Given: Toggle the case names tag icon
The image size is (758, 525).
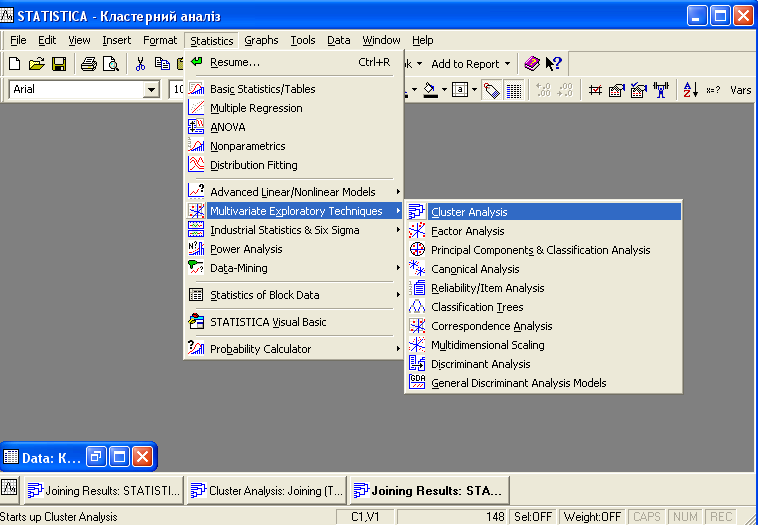Looking at the screenshot, I should tap(491, 90).
